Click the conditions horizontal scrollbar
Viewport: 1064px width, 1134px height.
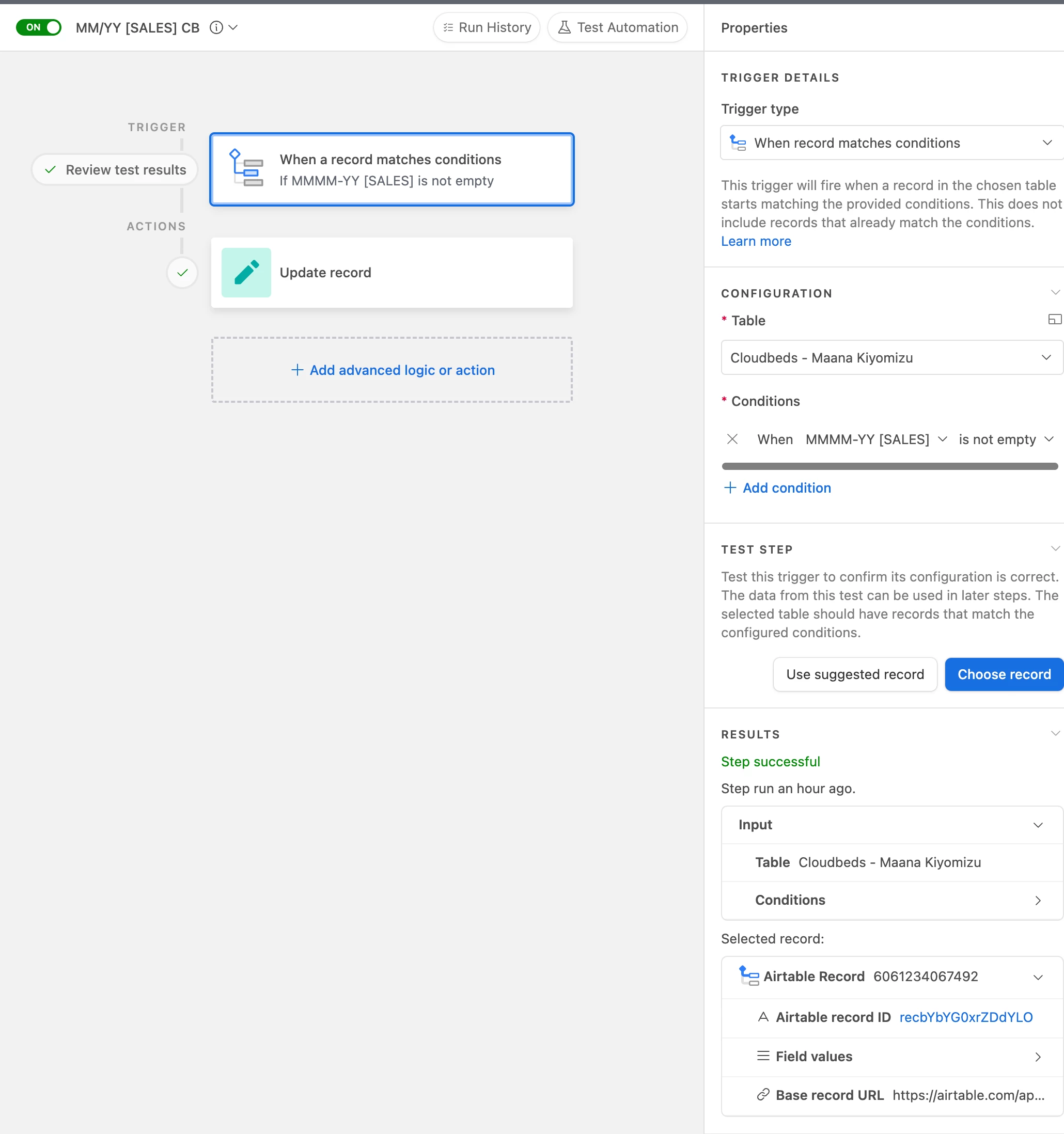[x=889, y=467]
